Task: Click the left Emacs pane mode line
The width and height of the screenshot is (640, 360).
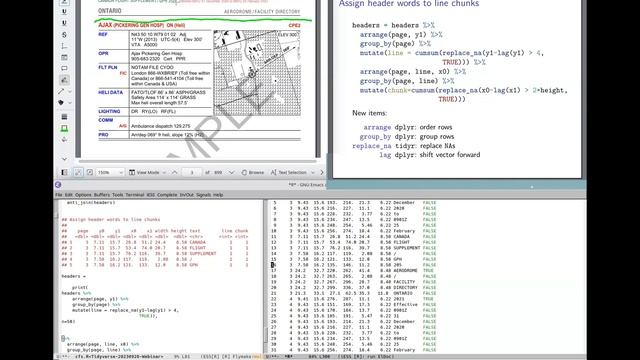Action: coord(159,357)
